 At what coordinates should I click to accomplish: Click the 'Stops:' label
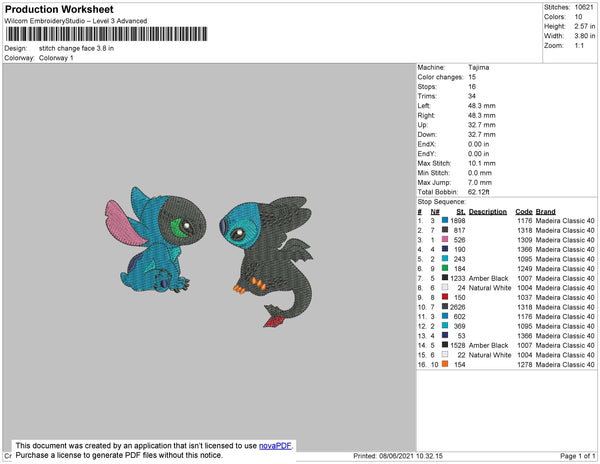click(427, 86)
